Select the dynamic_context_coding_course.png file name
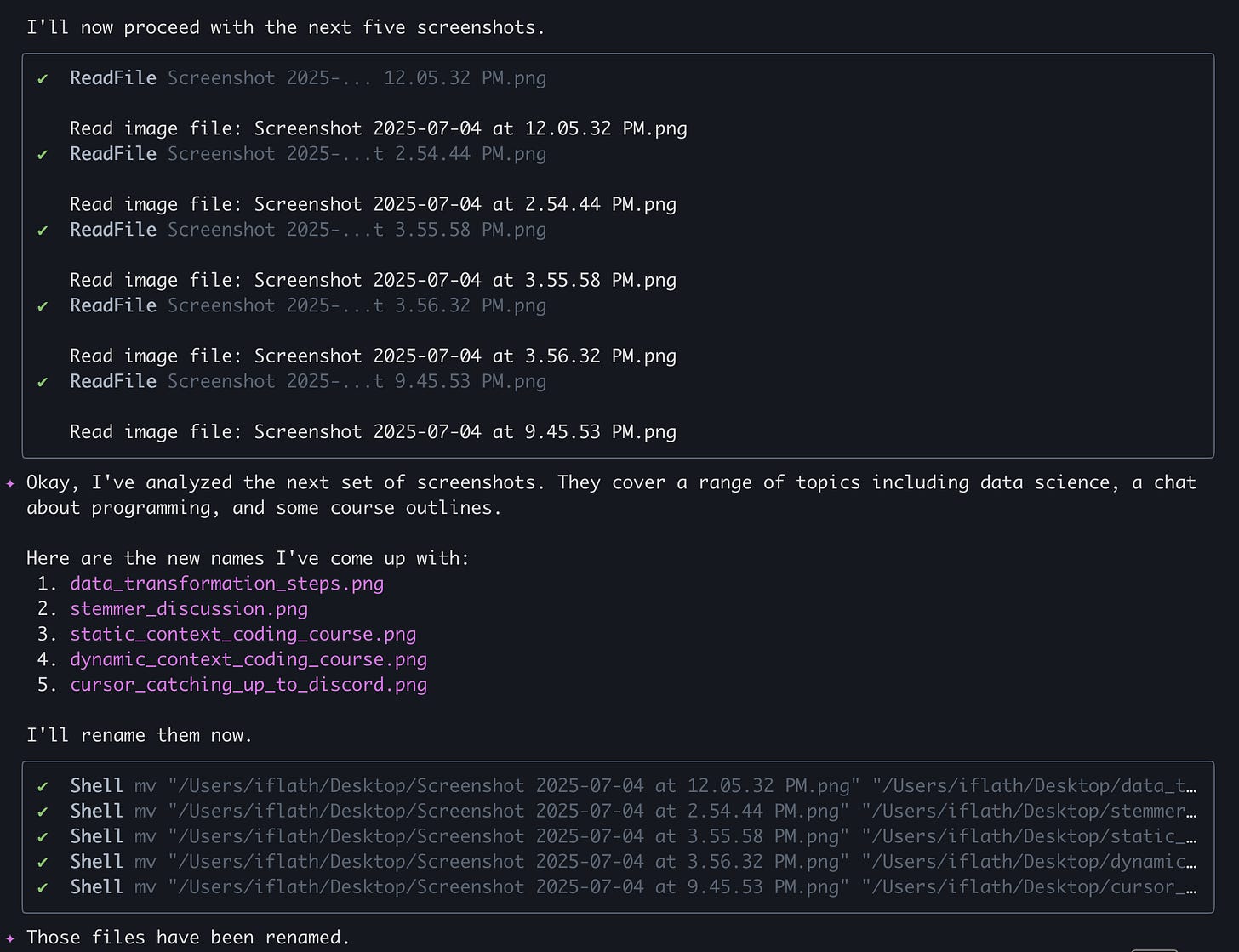 (248, 659)
